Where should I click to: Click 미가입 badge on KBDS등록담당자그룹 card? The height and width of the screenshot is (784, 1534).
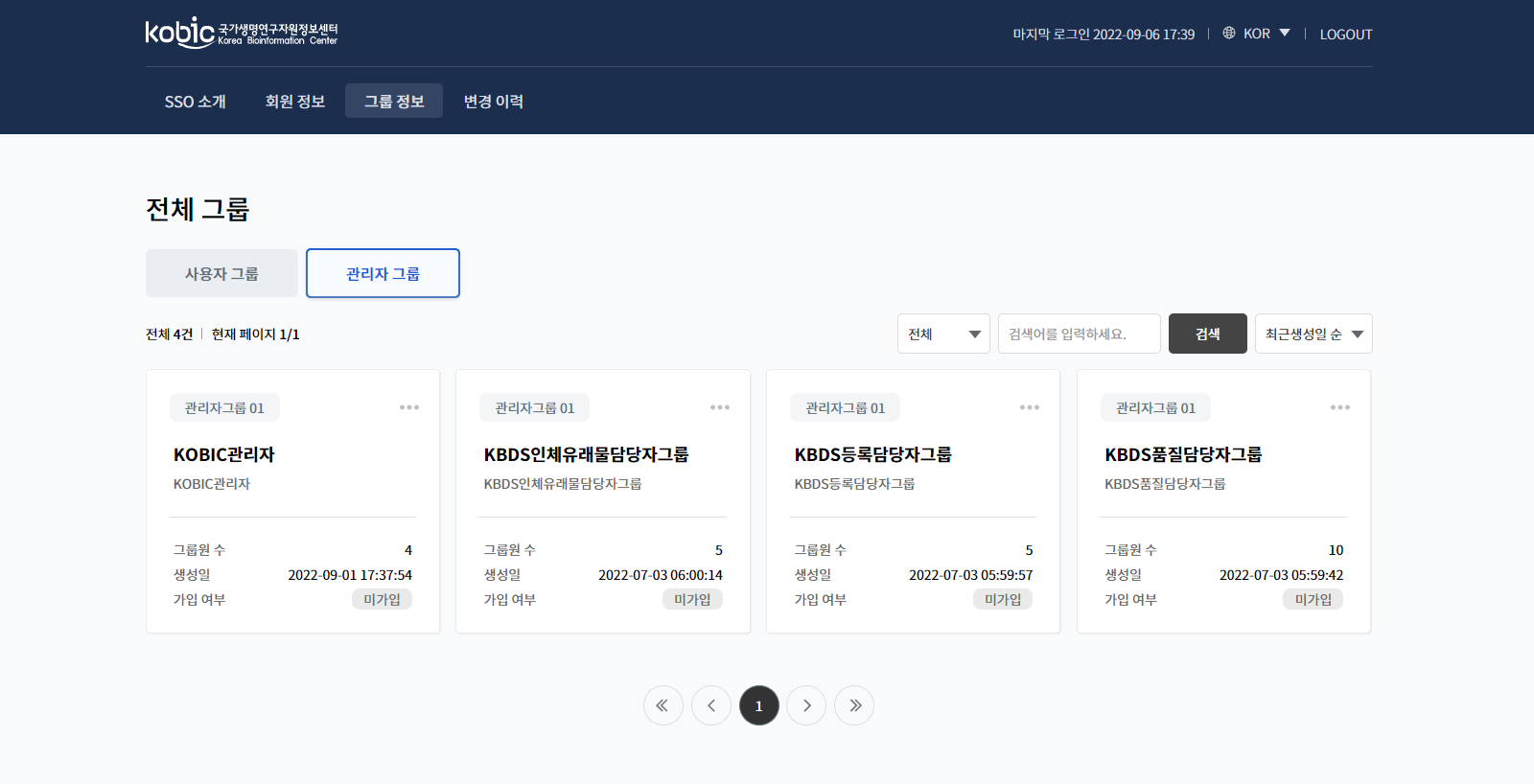1003,599
